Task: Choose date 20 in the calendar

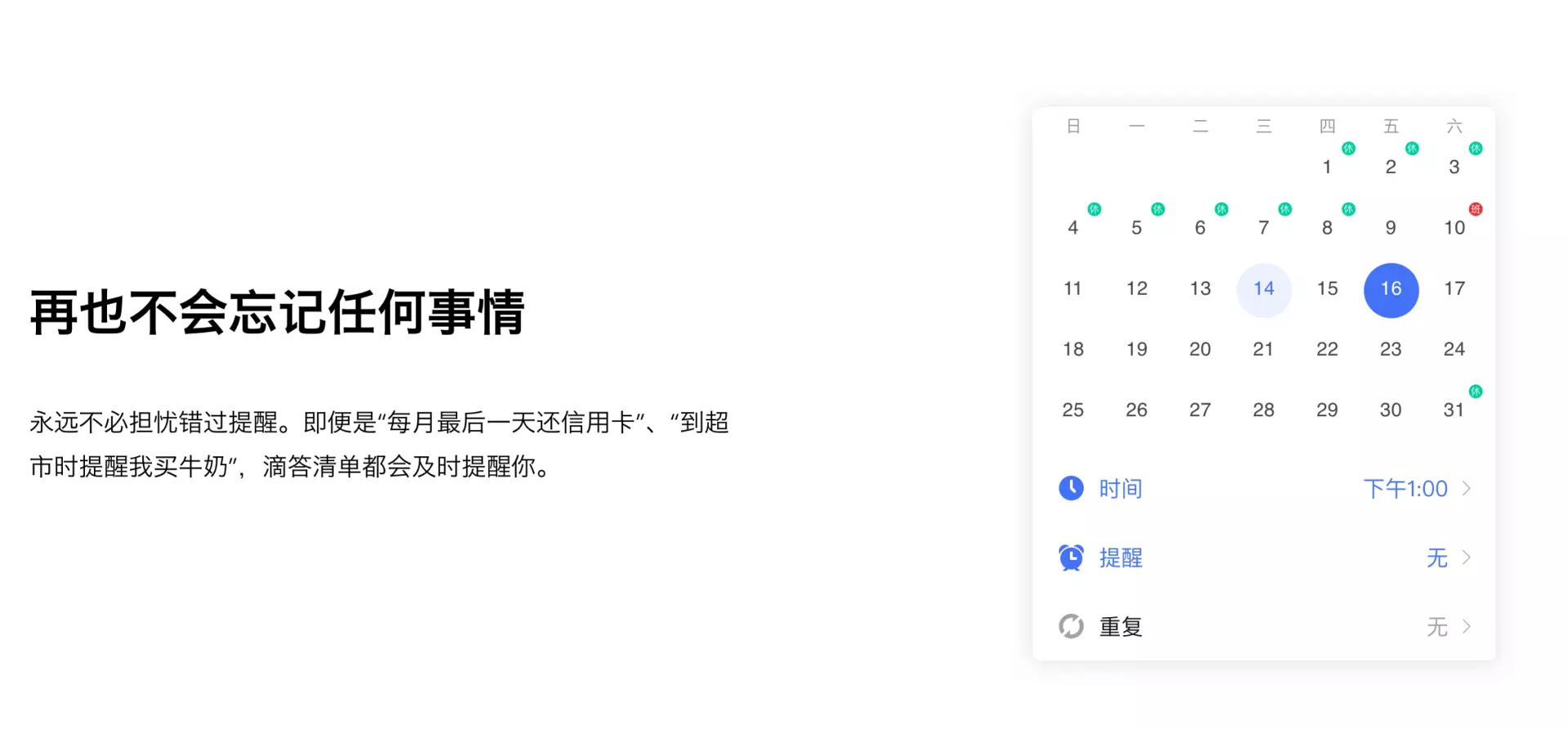Action: click(x=1200, y=349)
